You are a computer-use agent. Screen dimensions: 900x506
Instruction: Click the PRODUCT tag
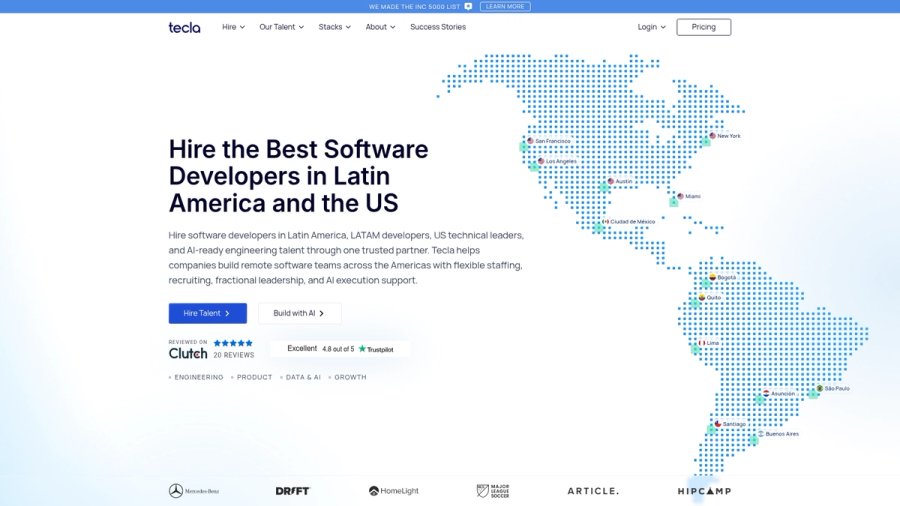252,377
